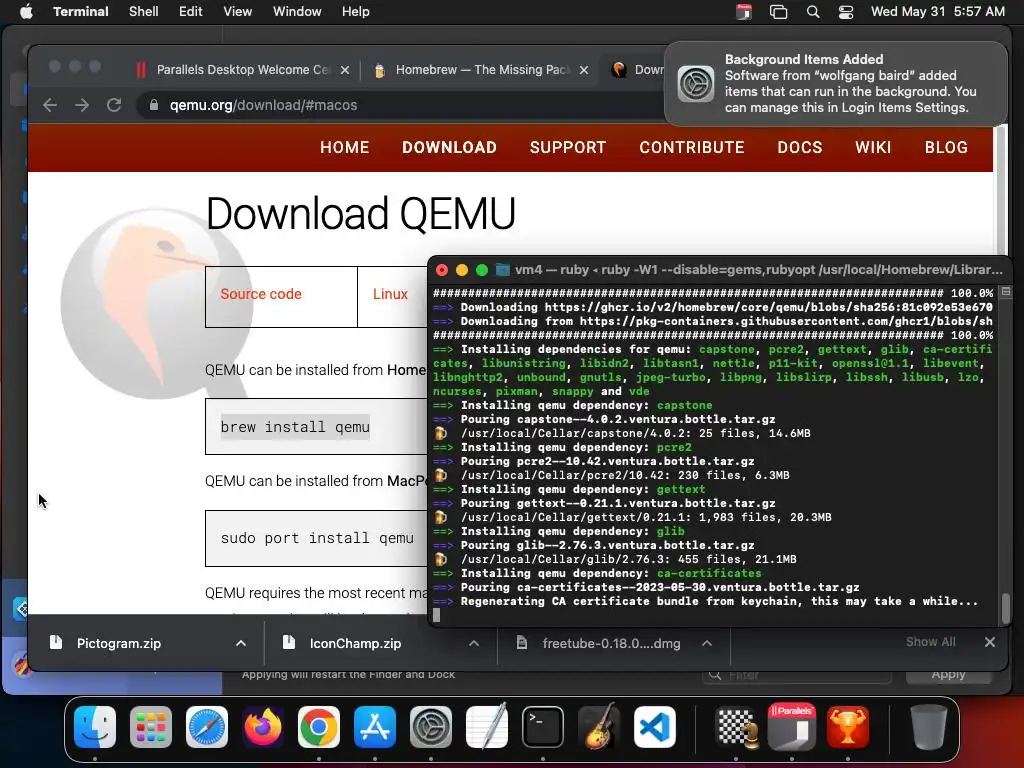Click the browser address bar
Image resolution: width=1024 pixels, height=768 pixels.
[398, 105]
